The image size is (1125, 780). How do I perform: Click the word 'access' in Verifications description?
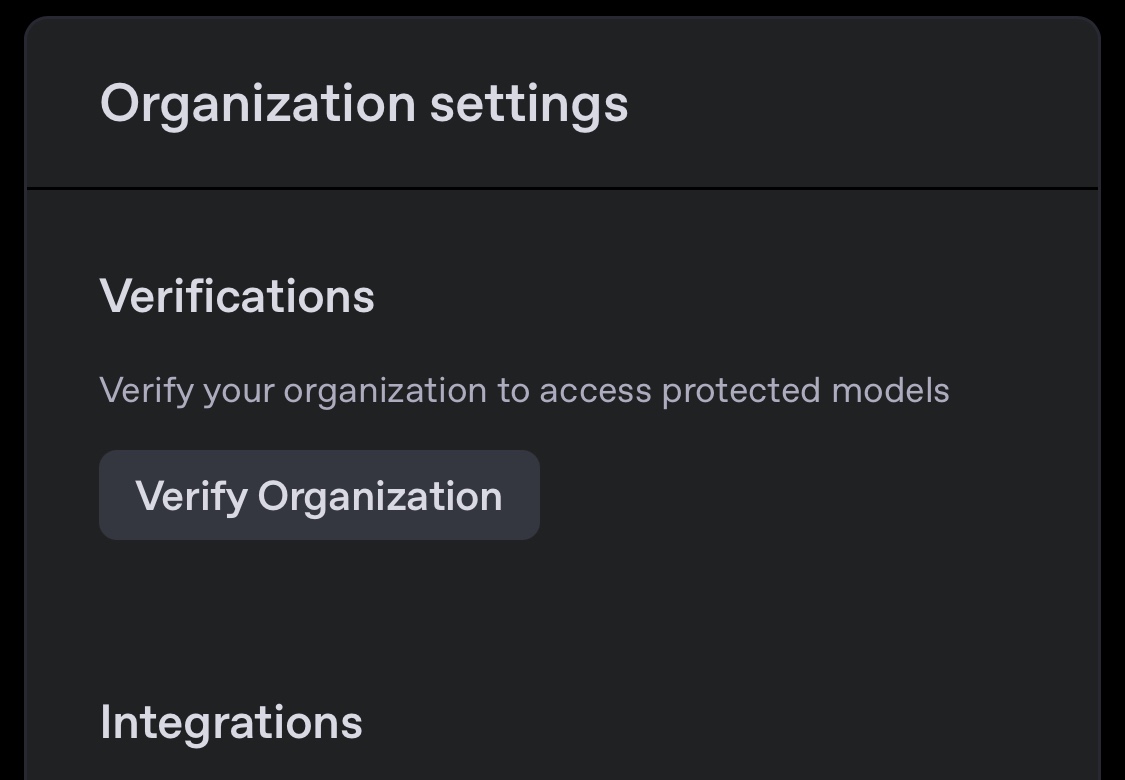pos(596,392)
